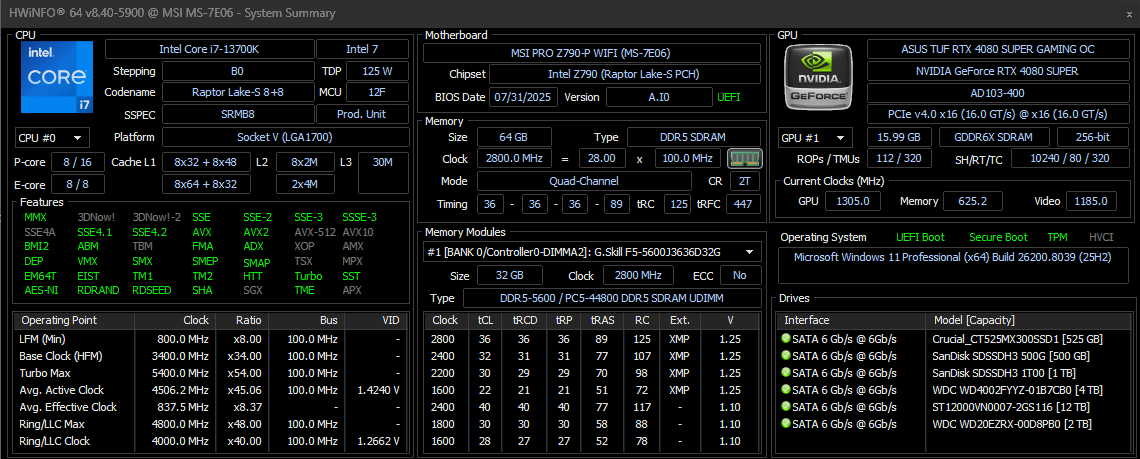Click green status icon for WDC WD20EZRX drive
Viewport: 1140px width, 459px height.
tap(785, 423)
